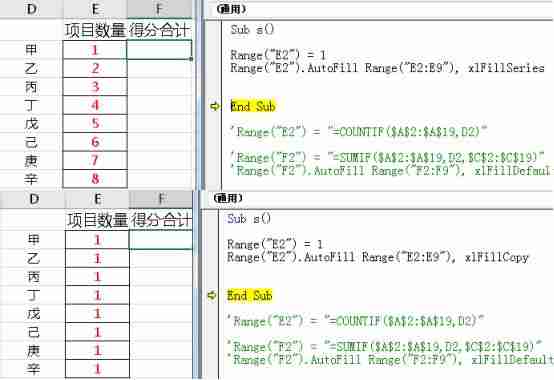Click the 得分合计 header cell in bottom spreadsheet
The width and height of the screenshot is (554, 380).
[161, 220]
